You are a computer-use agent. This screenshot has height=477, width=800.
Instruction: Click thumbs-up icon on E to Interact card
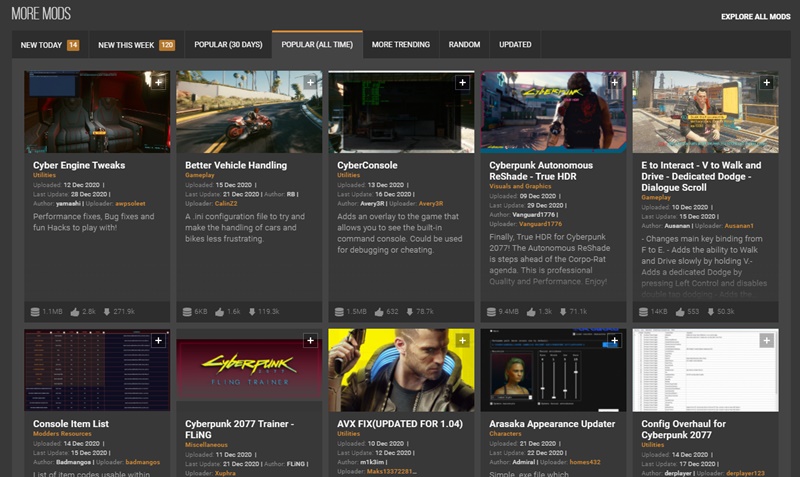click(680, 312)
